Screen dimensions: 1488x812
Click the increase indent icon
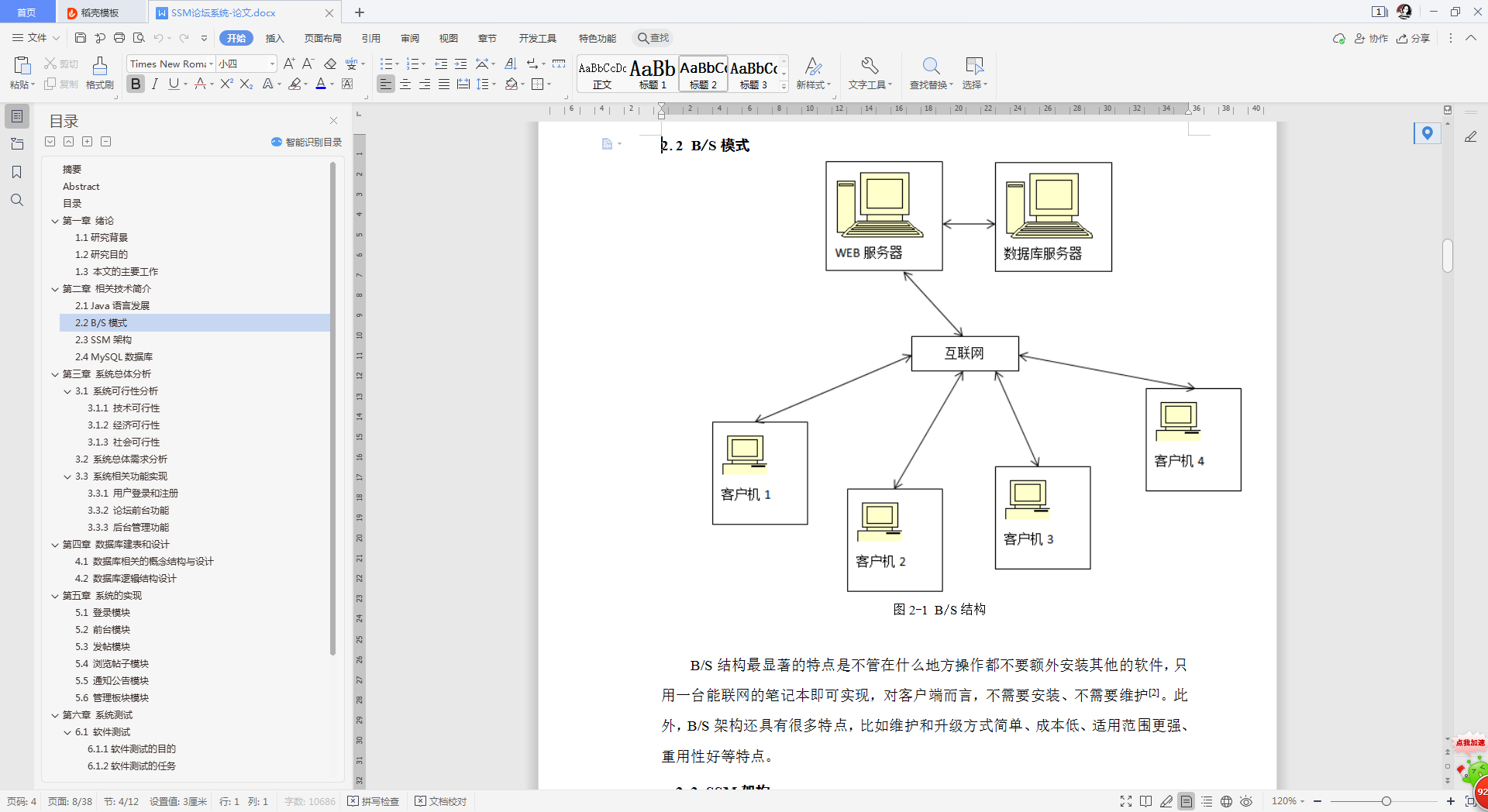tap(460, 64)
